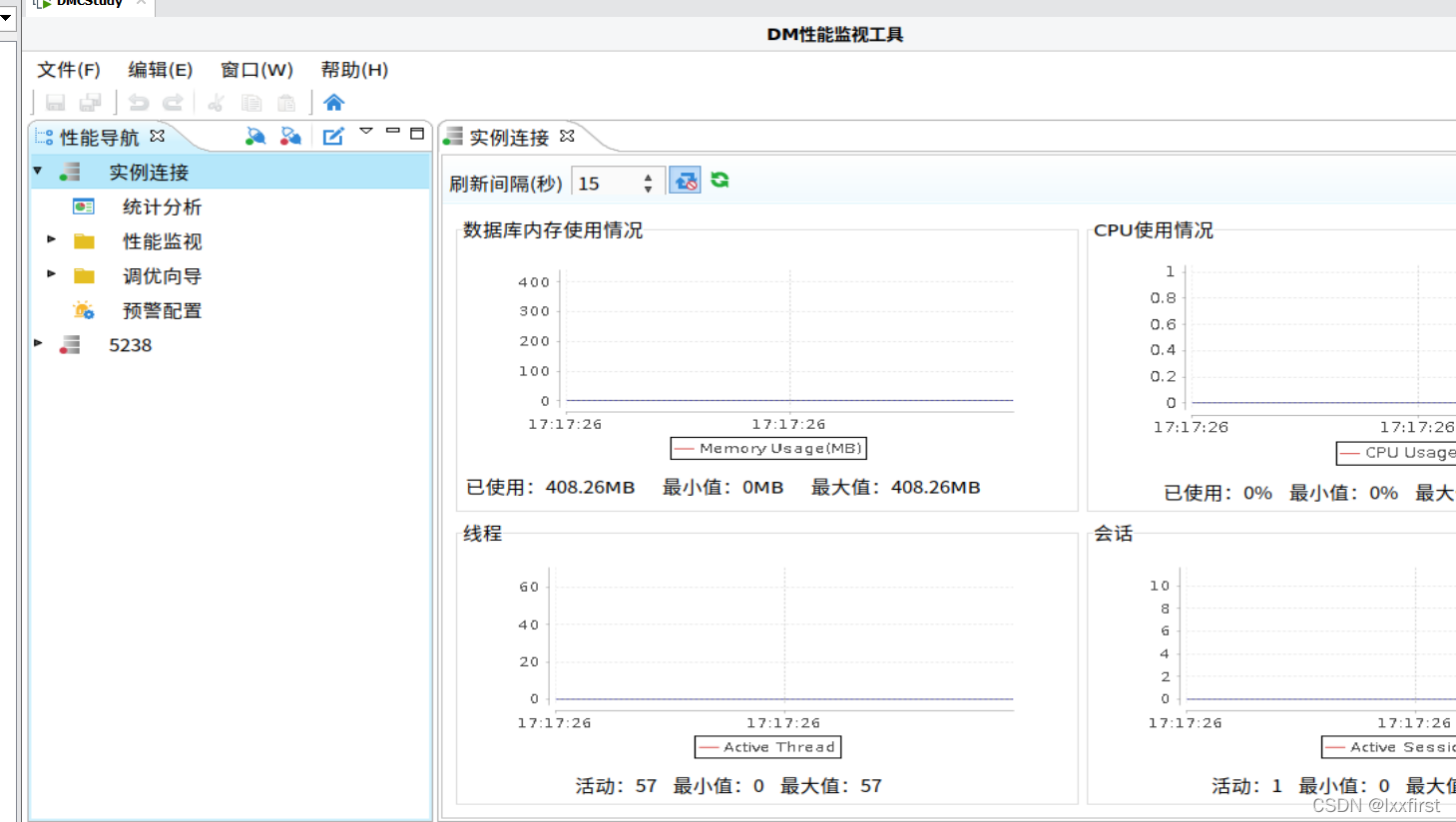Go to the Home page icon
This screenshot has width=1456, height=822.
(334, 102)
